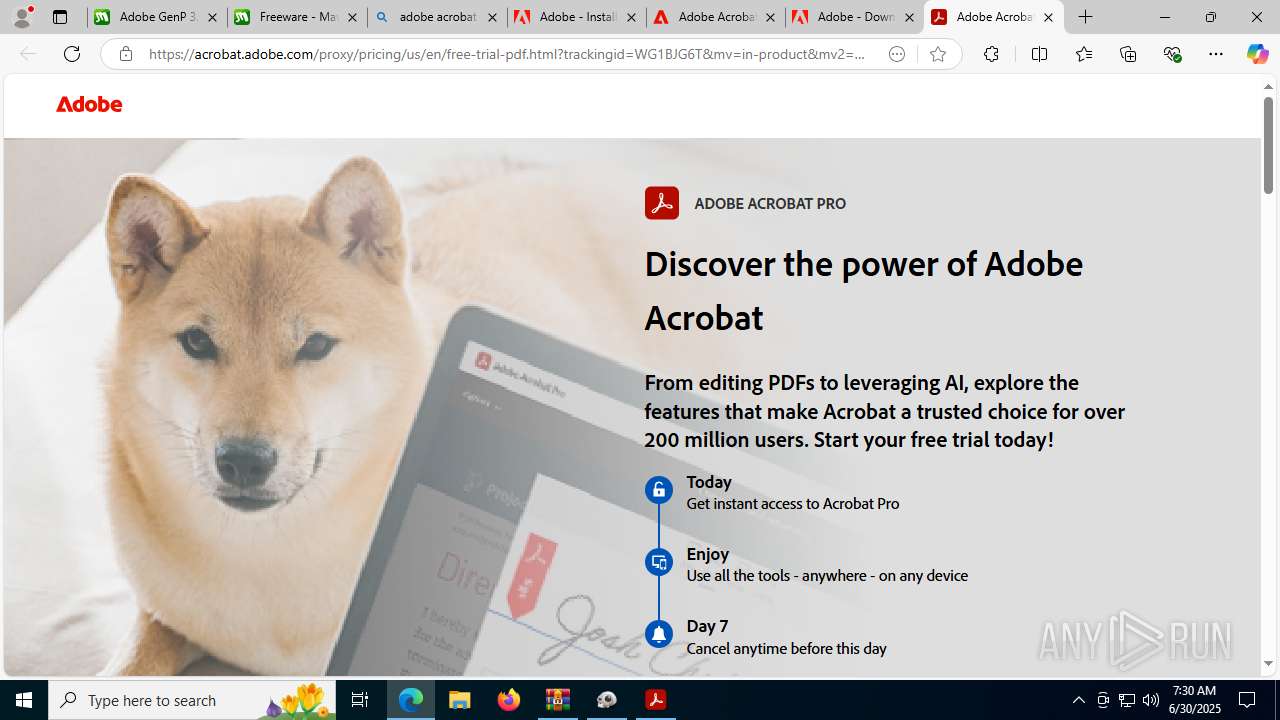Open the Copilot sidebar
Viewport: 1280px width, 720px height.
(x=1257, y=54)
